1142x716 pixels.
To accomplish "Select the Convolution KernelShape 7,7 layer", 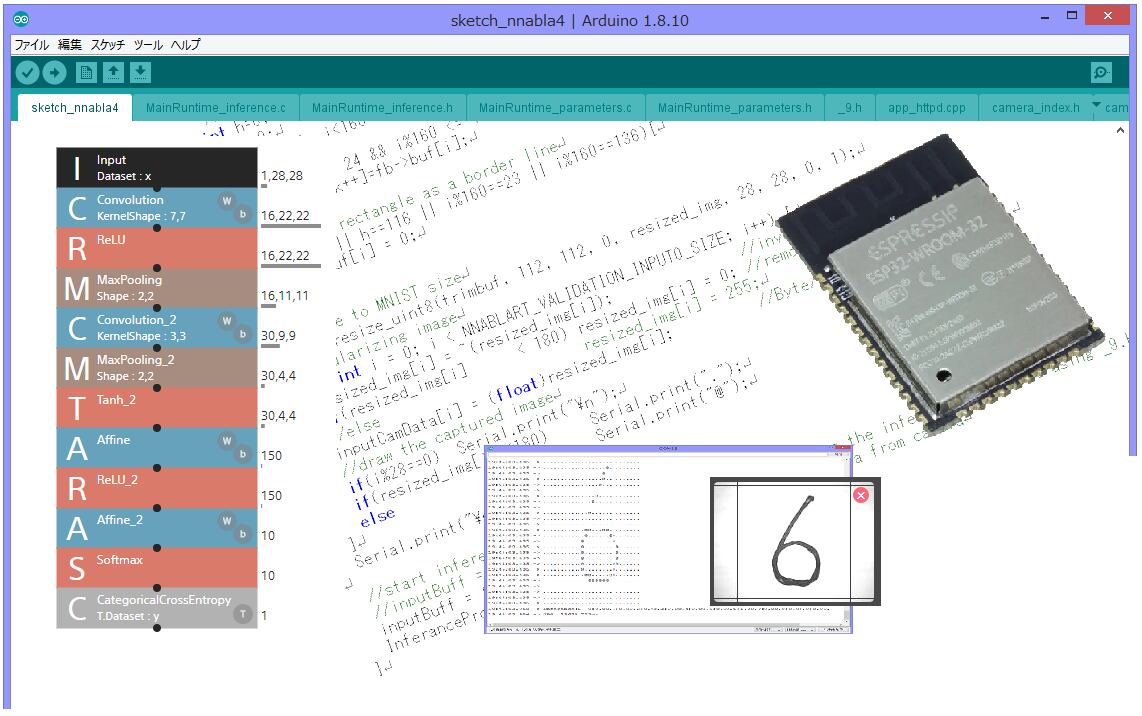I will 157,208.
